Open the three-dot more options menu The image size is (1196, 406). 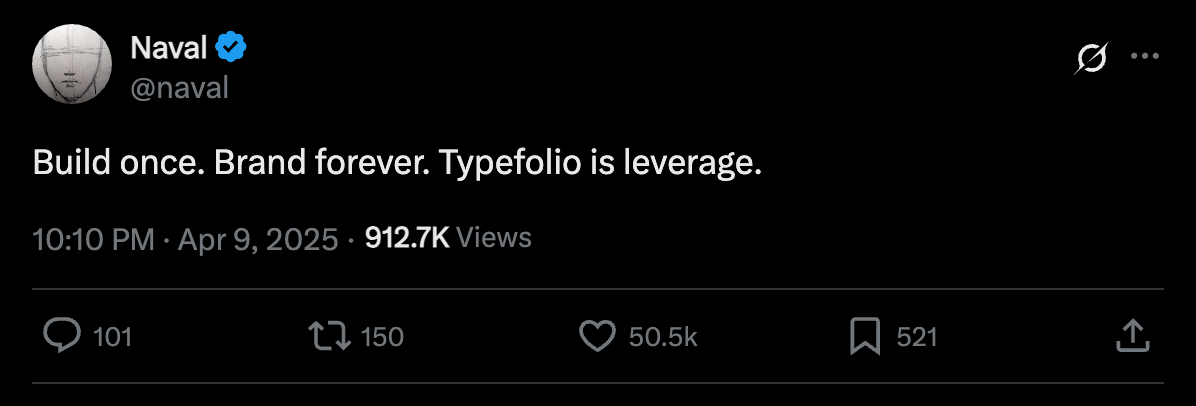(x=1145, y=56)
